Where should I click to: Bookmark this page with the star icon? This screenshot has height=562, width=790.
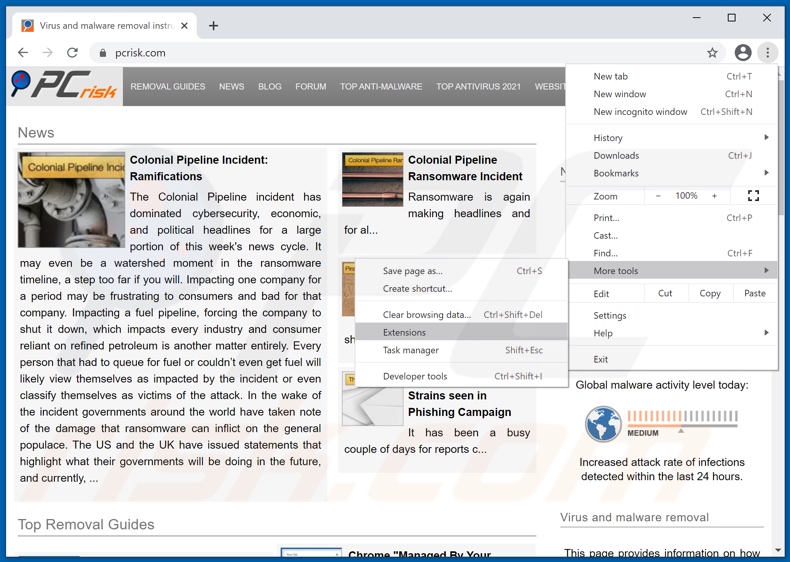(x=712, y=53)
